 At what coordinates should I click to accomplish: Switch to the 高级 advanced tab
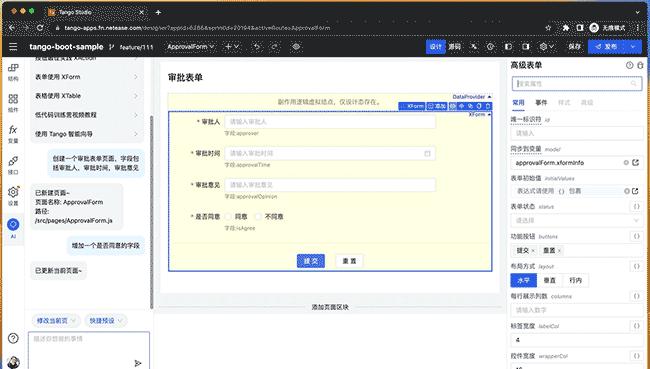[x=587, y=102]
